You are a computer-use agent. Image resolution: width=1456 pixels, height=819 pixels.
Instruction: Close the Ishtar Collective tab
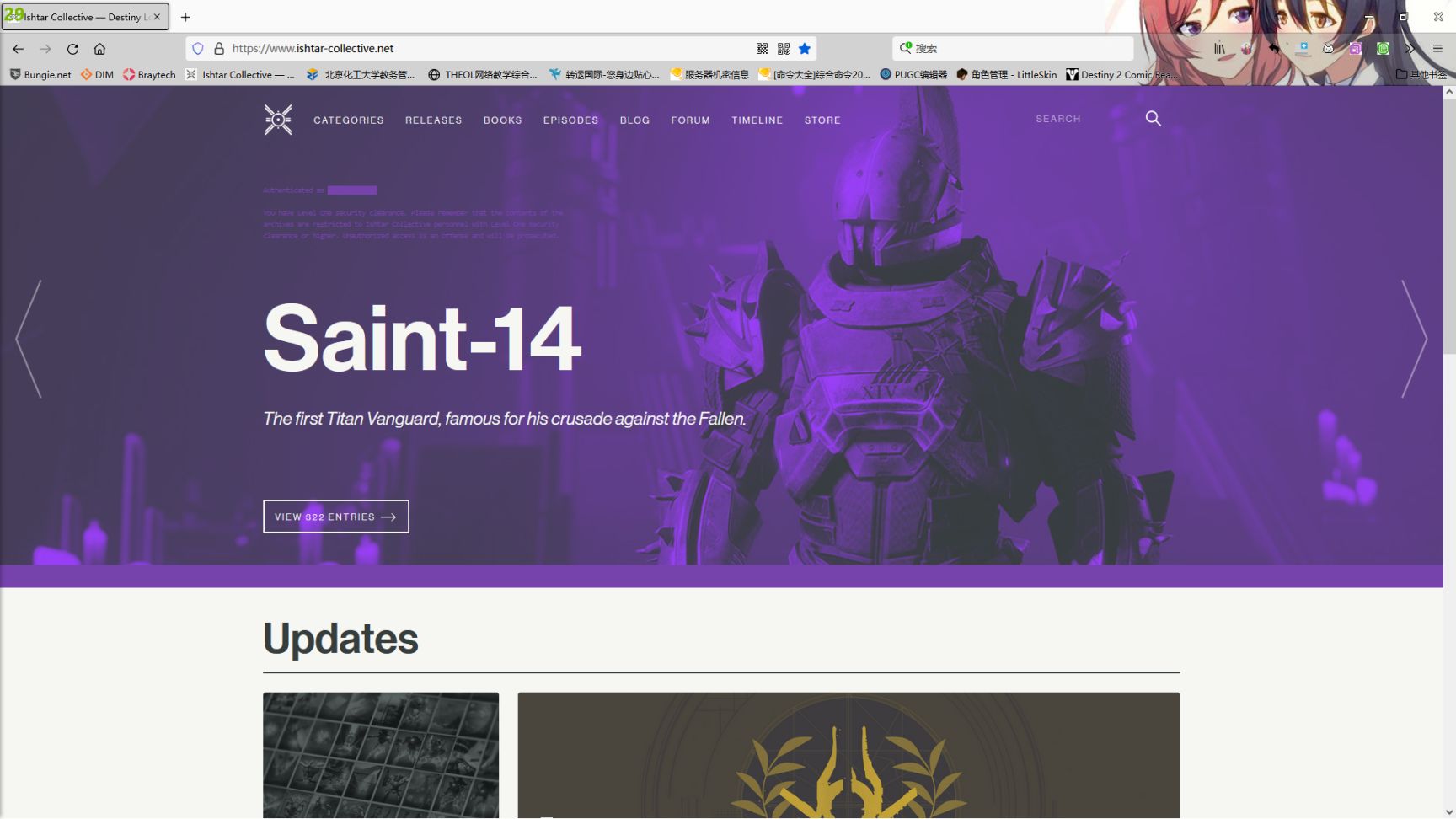[157, 17]
